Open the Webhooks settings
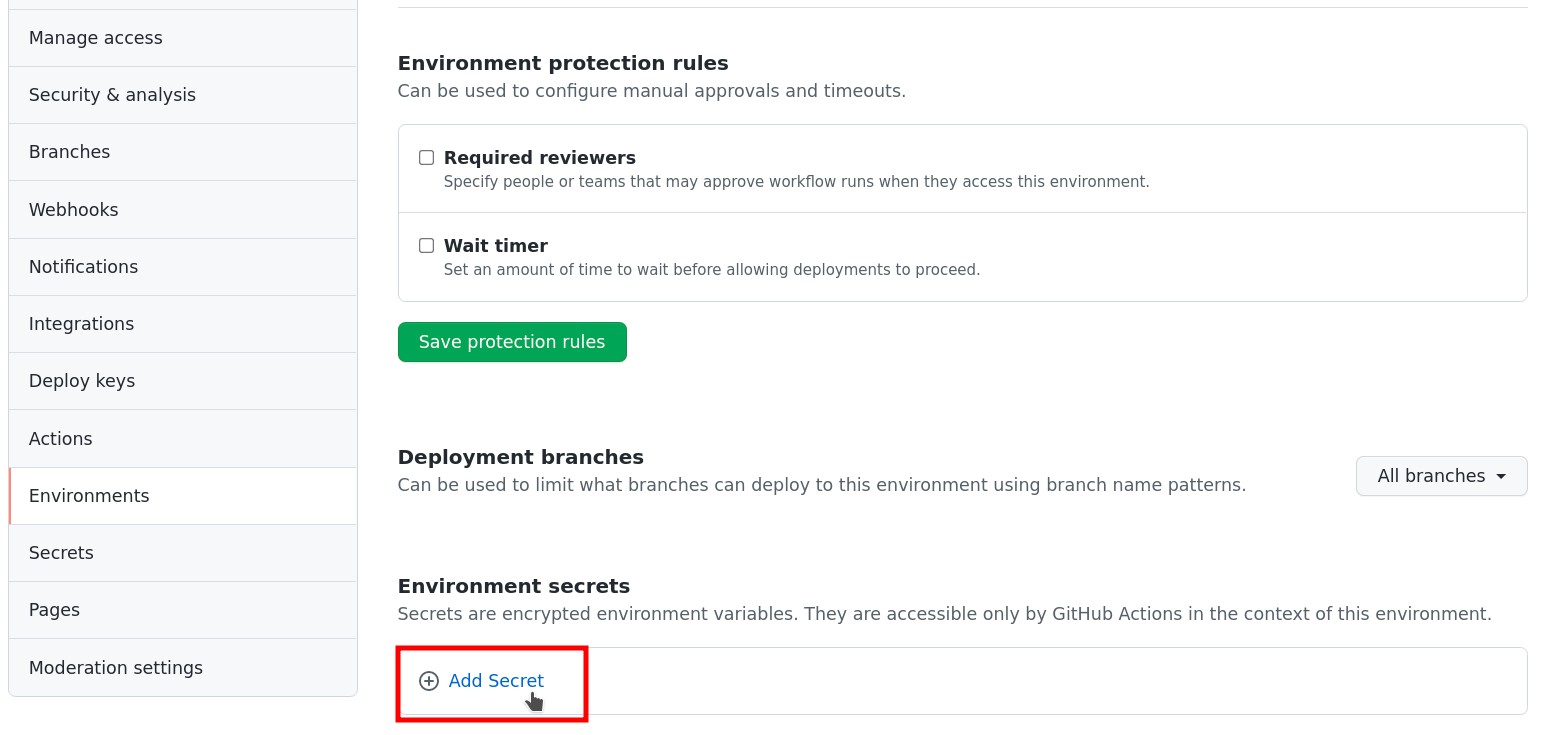Image resolution: width=1560 pixels, height=735 pixels. point(73,209)
